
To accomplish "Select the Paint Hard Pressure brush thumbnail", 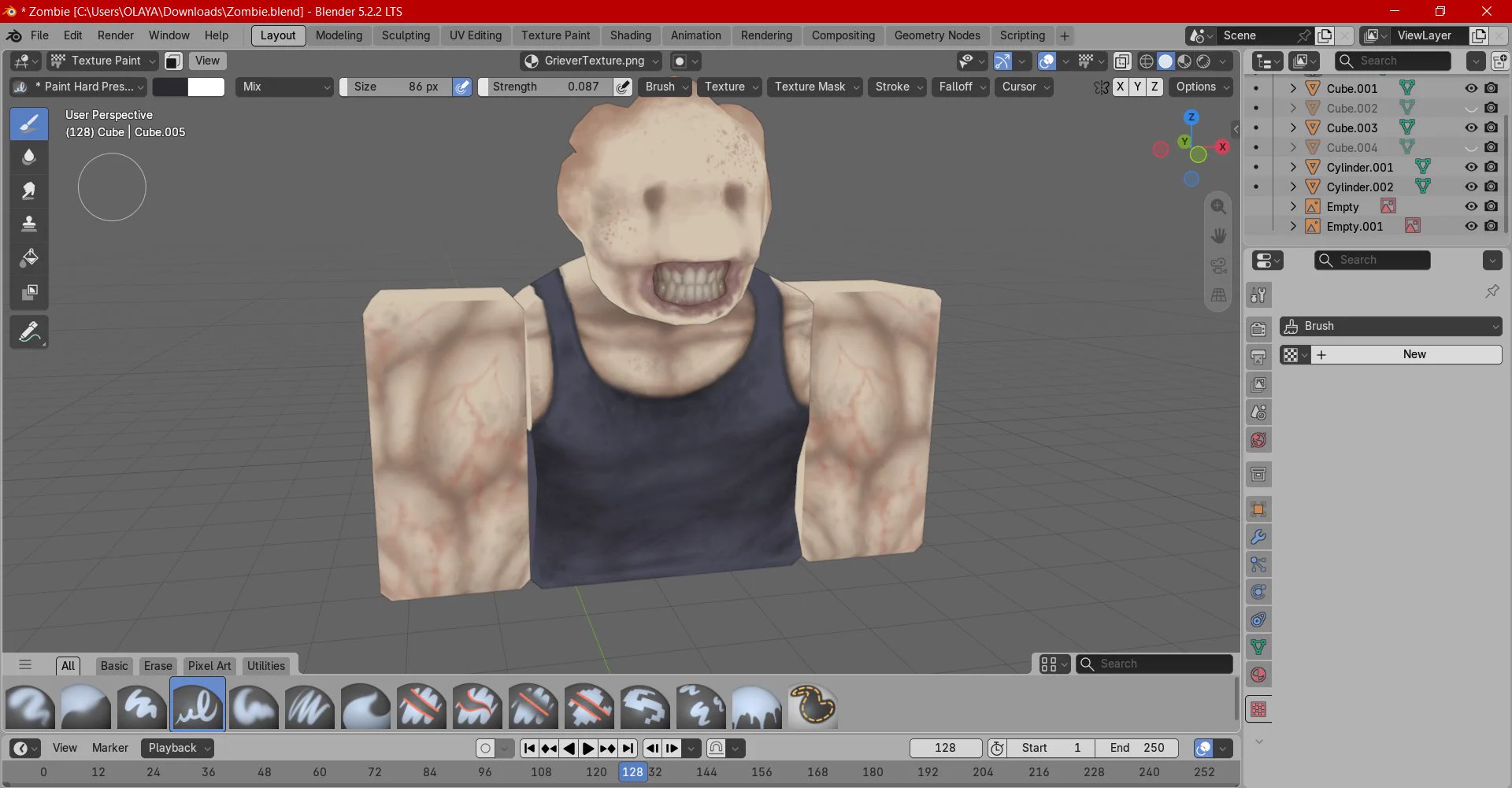I will tap(198, 705).
